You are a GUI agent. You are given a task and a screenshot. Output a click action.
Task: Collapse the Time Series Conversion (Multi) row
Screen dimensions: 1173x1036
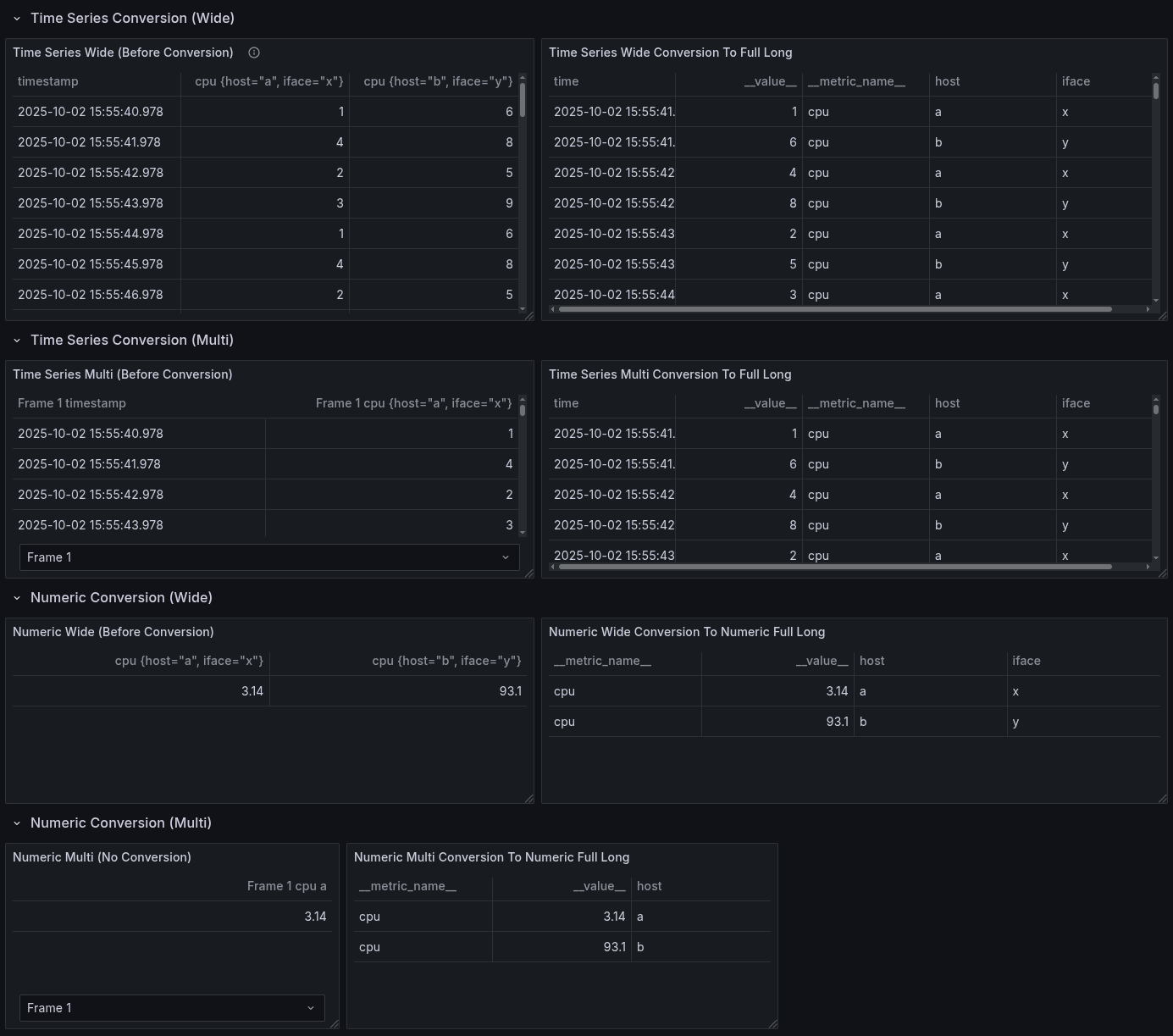[17, 341]
